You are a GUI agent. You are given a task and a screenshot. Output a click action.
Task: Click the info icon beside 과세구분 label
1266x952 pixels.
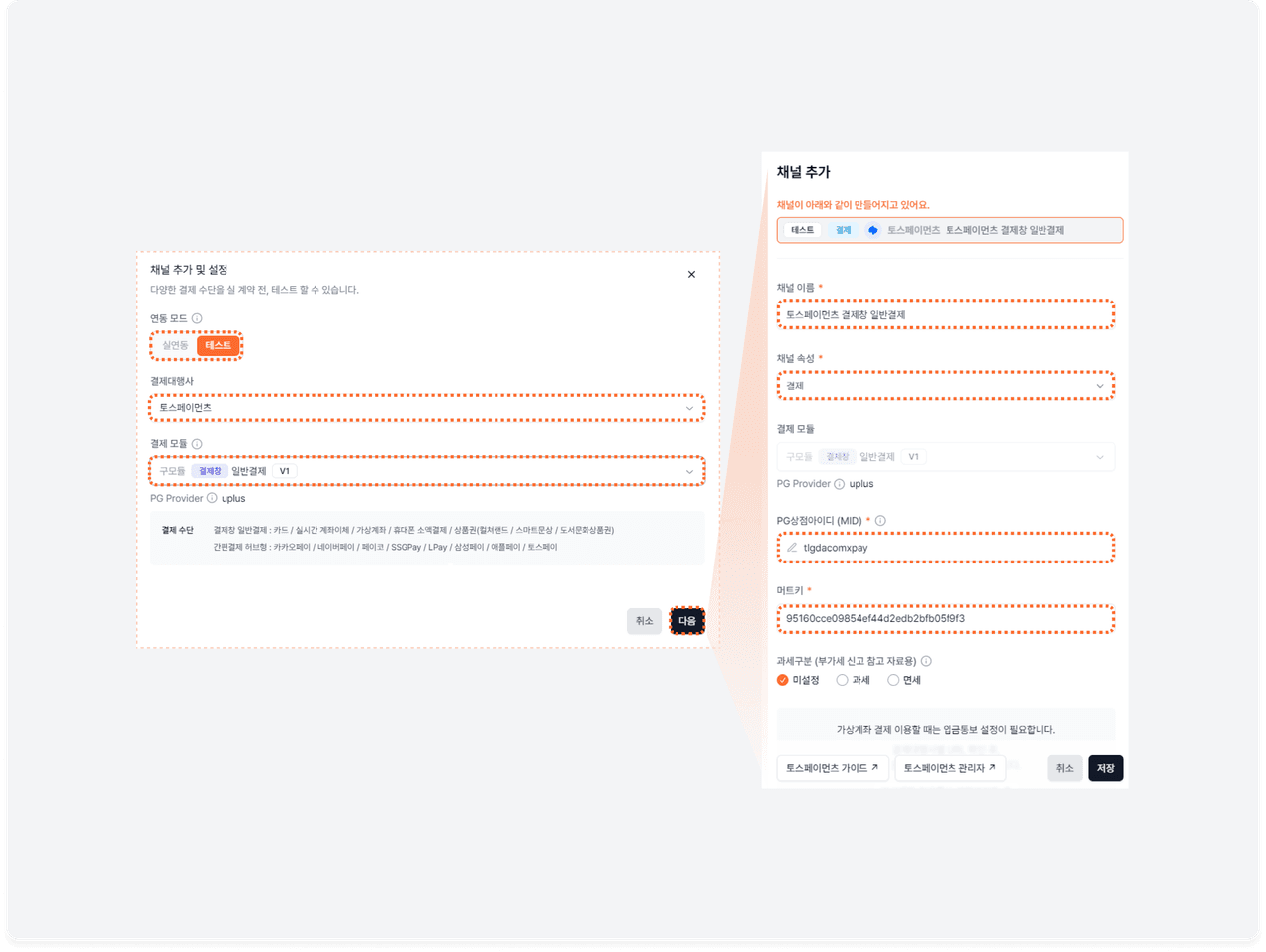[x=926, y=661]
